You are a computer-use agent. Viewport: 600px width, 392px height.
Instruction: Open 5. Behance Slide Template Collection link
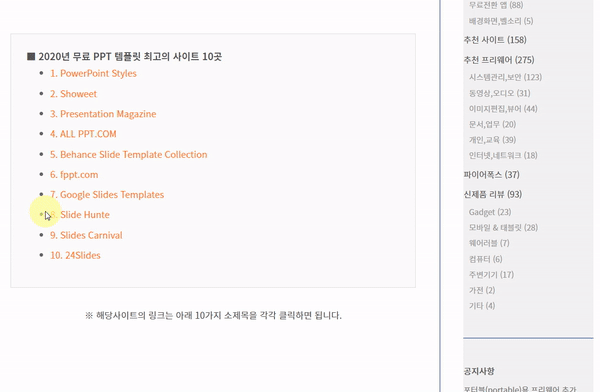point(129,154)
